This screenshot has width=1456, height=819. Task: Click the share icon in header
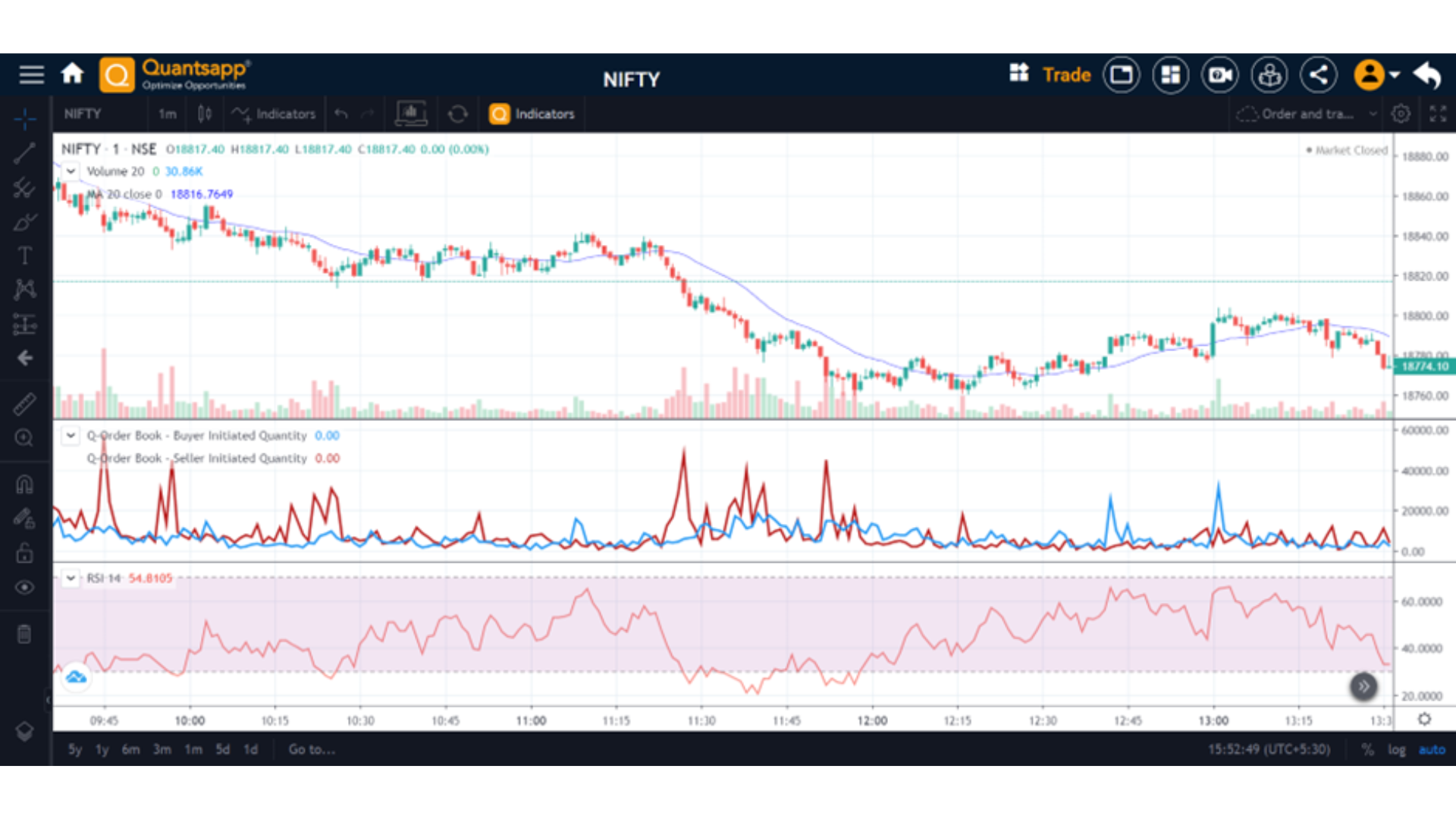coord(1319,74)
